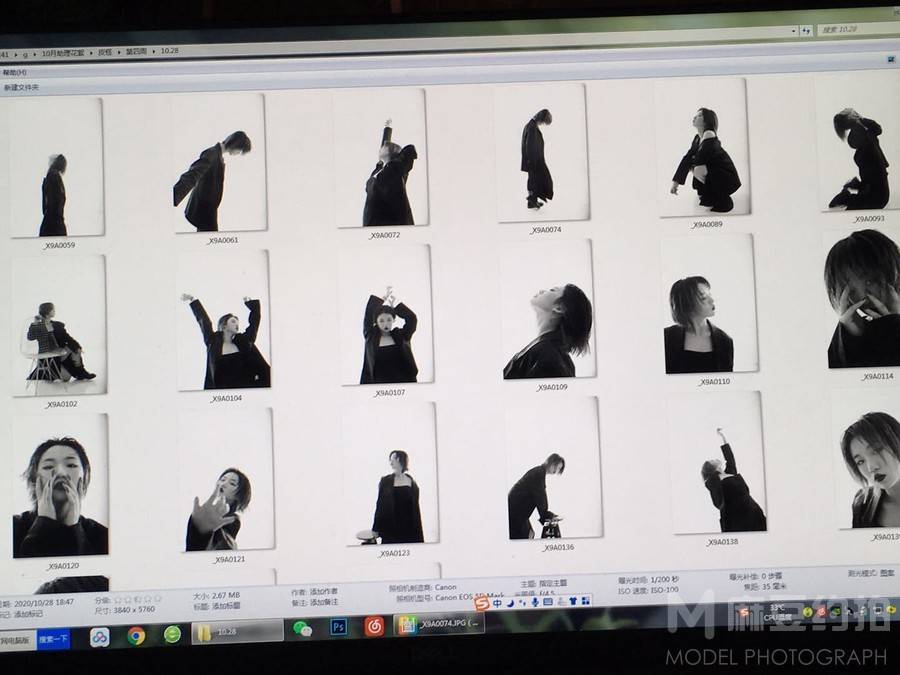The image size is (900, 675).
Task: Select thumbnail X9A0123
Action: pyautogui.click(x=391, y=474)
